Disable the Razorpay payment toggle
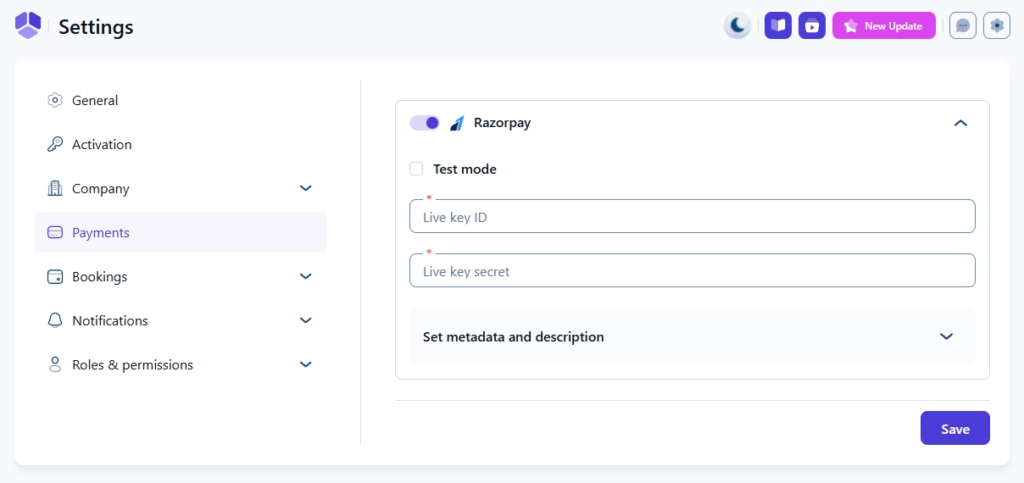The width and height of the screenshot is (1024, 483). click(425, 123)
